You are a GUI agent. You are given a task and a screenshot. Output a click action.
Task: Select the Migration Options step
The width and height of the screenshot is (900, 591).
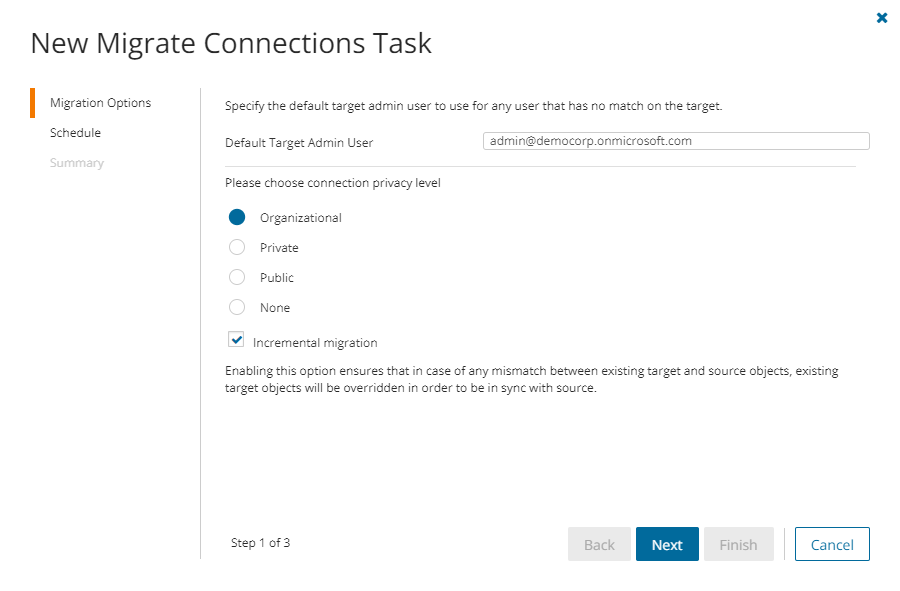[x=100, y=103]
